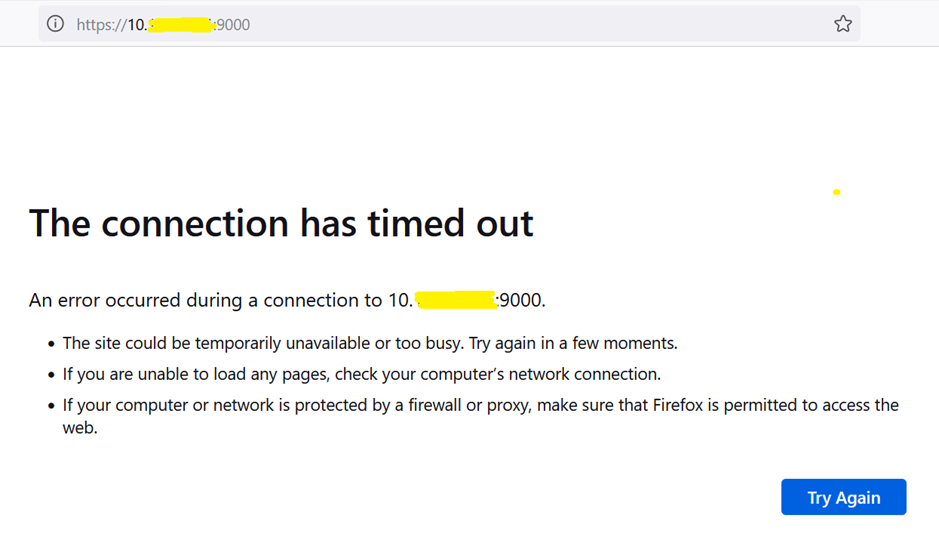
Task: Click the yellow redaction in the error message
Action: tap(456, 300)
